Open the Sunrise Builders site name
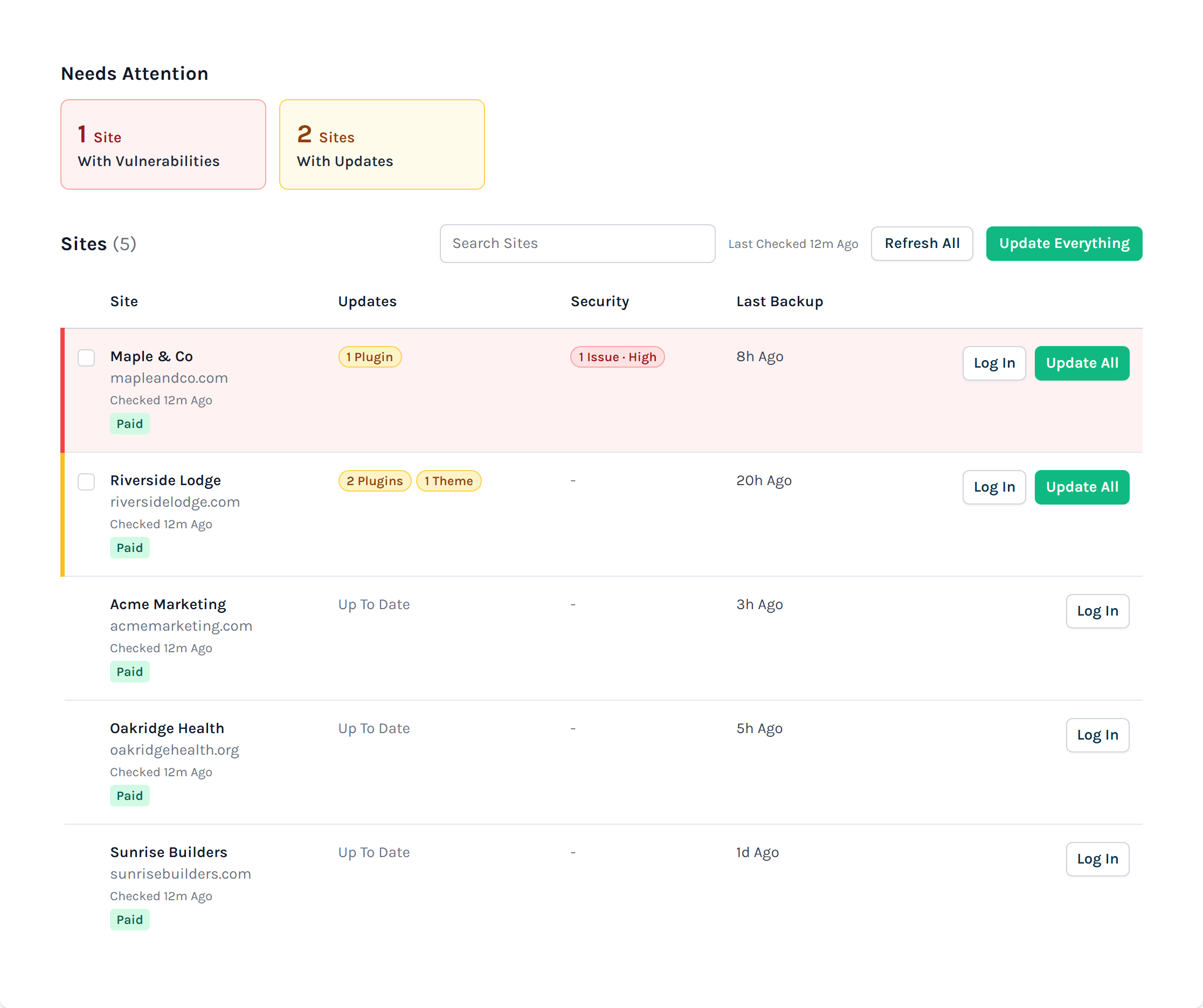Screen dimensions: 1203x1008 pos(168,852)
